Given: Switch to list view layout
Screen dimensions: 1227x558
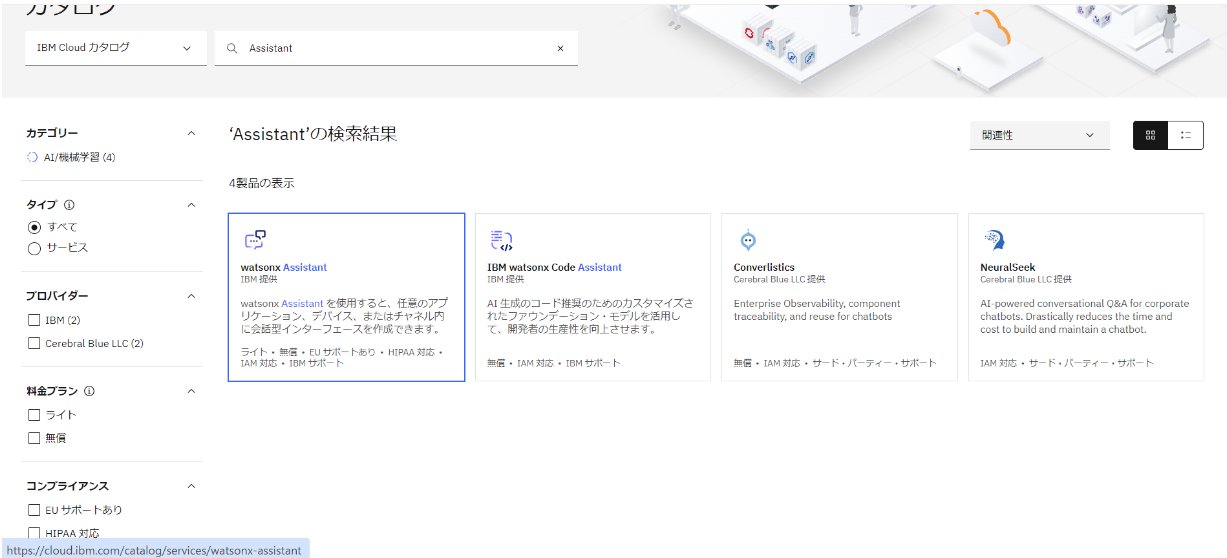Looking at the screenshot, I should click(x=1185, y=135).
